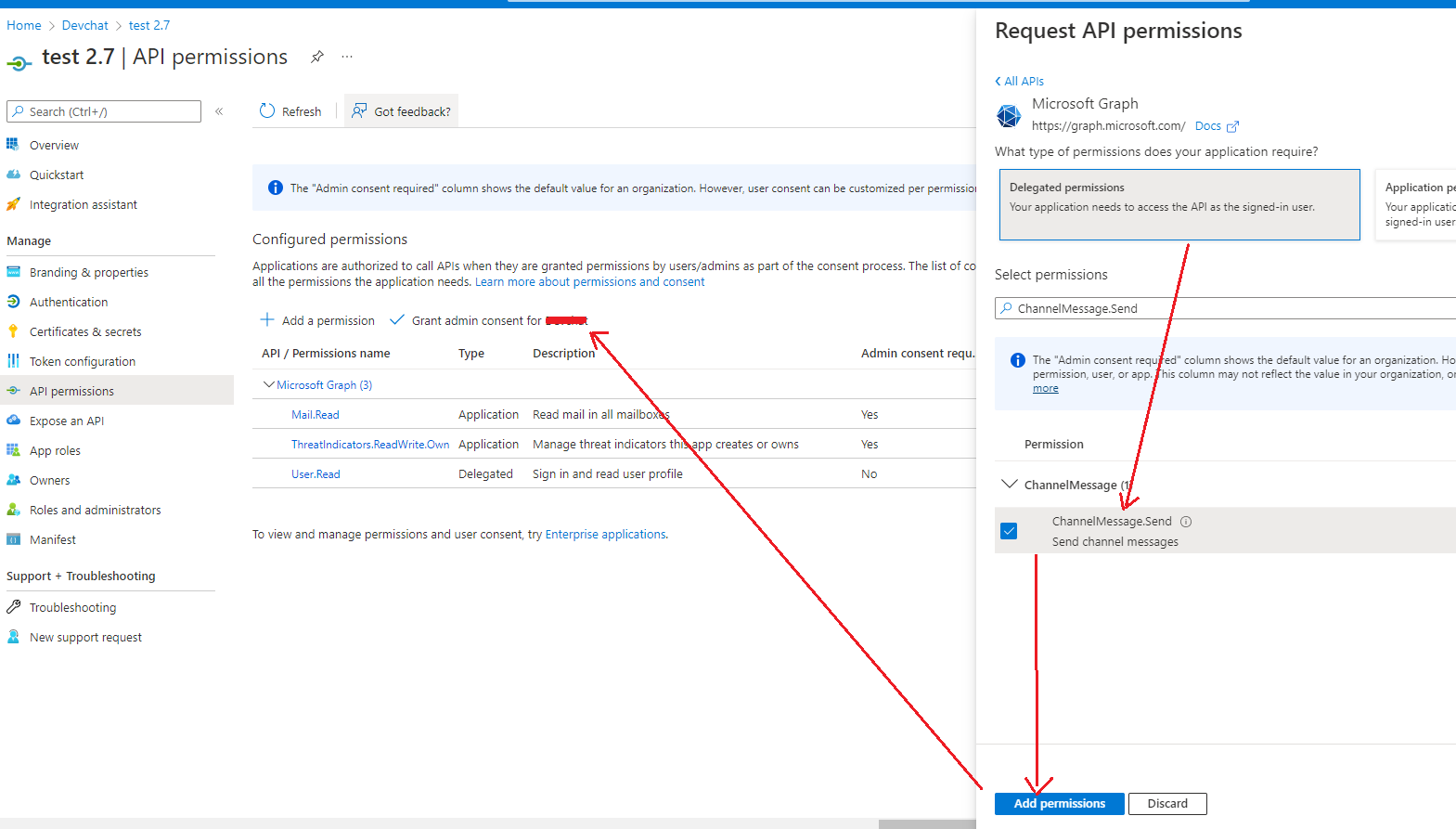Click Devchat in breadcrumb
This screenshot has height=829, width=1456.
(85, 25)
